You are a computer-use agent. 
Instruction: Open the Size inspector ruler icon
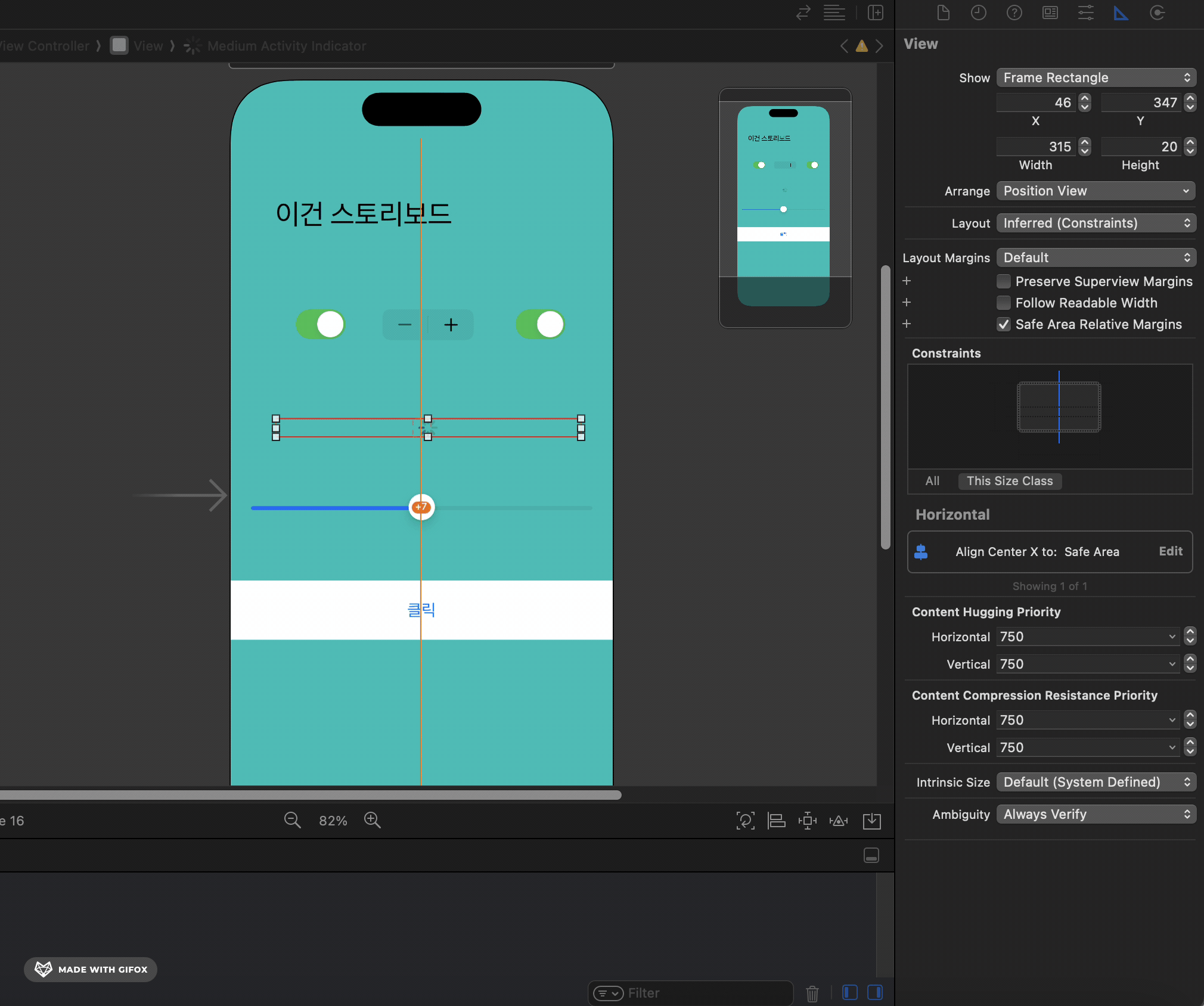[1121, 13]
